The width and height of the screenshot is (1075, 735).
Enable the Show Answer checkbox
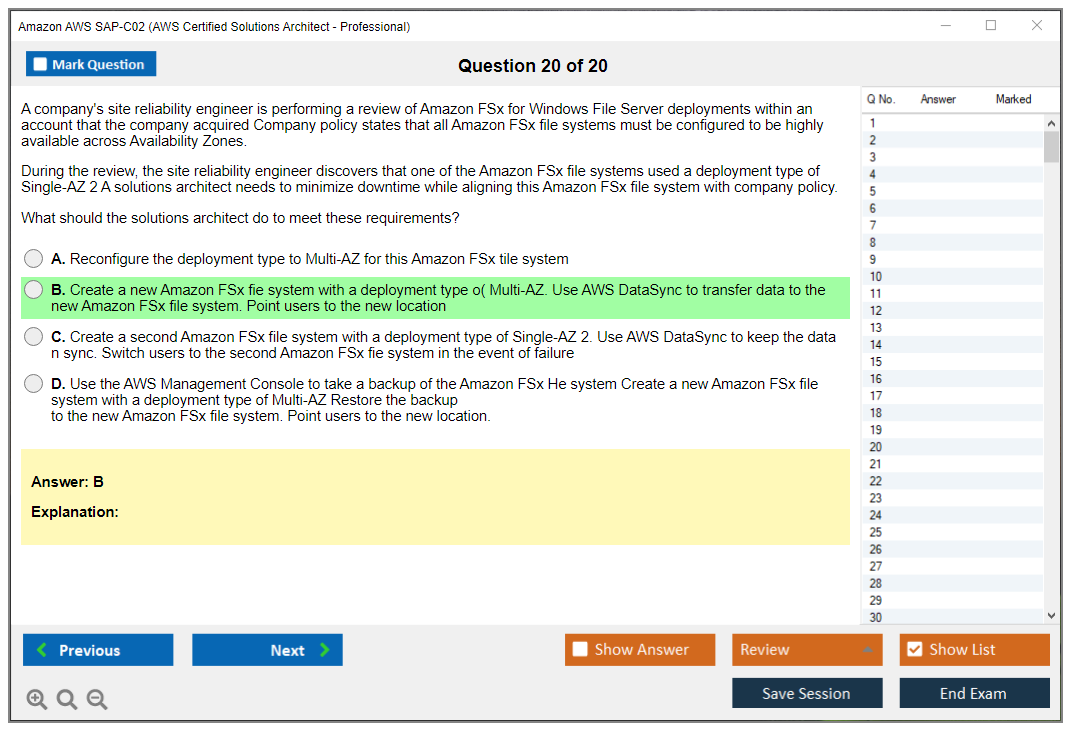(x=580, y=650)
